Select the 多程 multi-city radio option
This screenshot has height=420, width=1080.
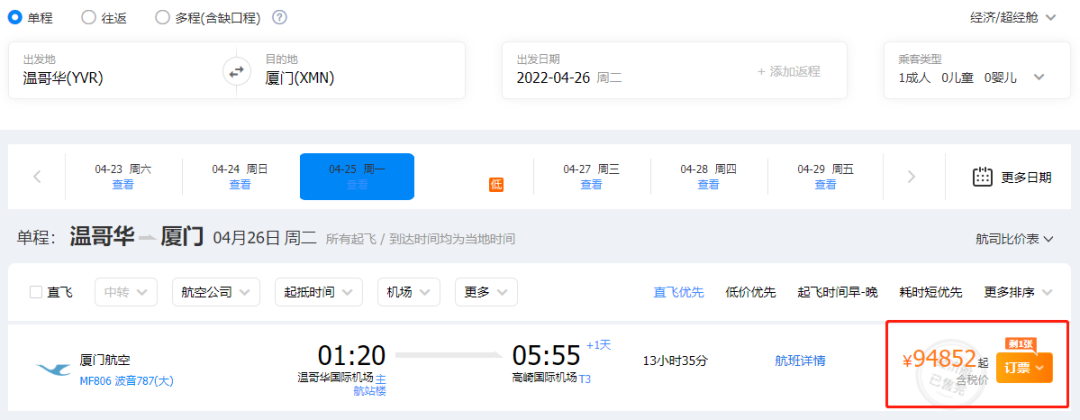[x=163, y=17]
